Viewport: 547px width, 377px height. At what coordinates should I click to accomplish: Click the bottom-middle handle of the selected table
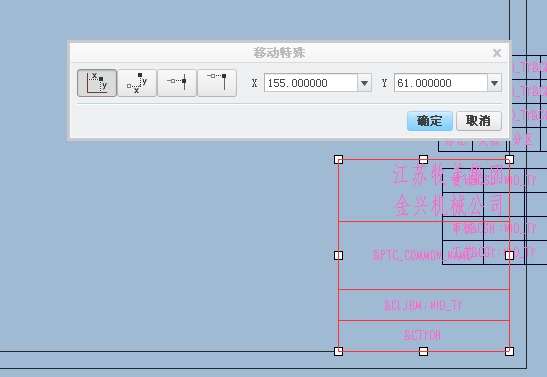pyautogui.click(x=423, y=351)
